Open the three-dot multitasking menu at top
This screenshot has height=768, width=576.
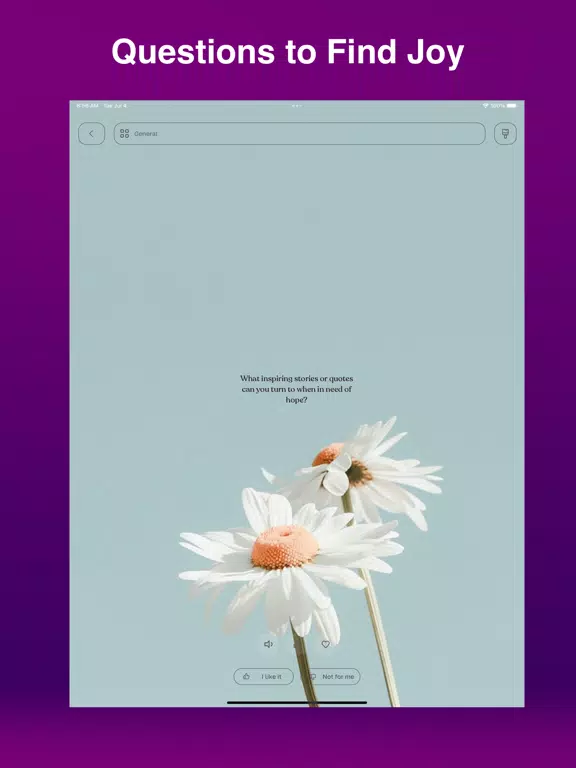[x=297, y=106]
